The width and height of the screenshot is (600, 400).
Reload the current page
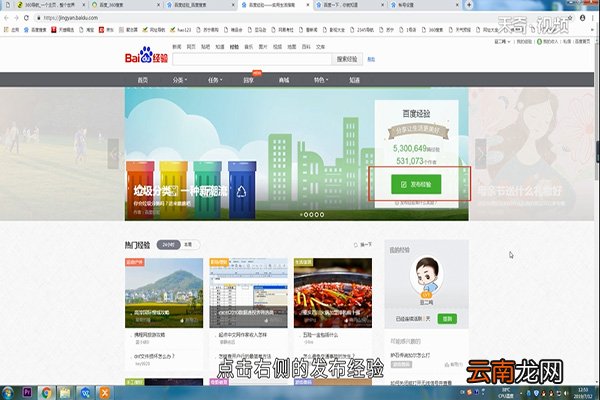26,18
